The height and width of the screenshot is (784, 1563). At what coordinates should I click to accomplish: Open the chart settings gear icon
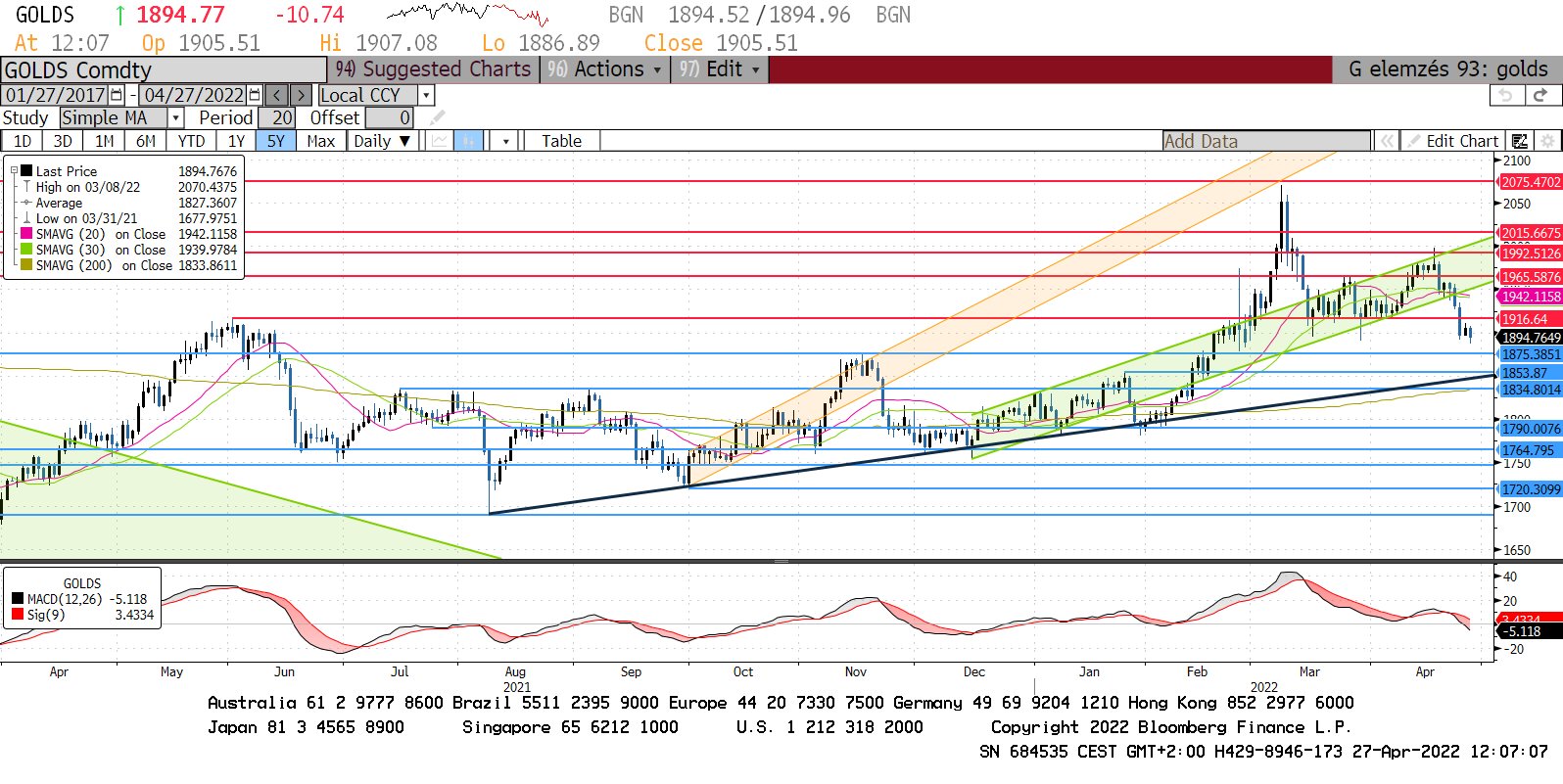tap(1547, 141)
